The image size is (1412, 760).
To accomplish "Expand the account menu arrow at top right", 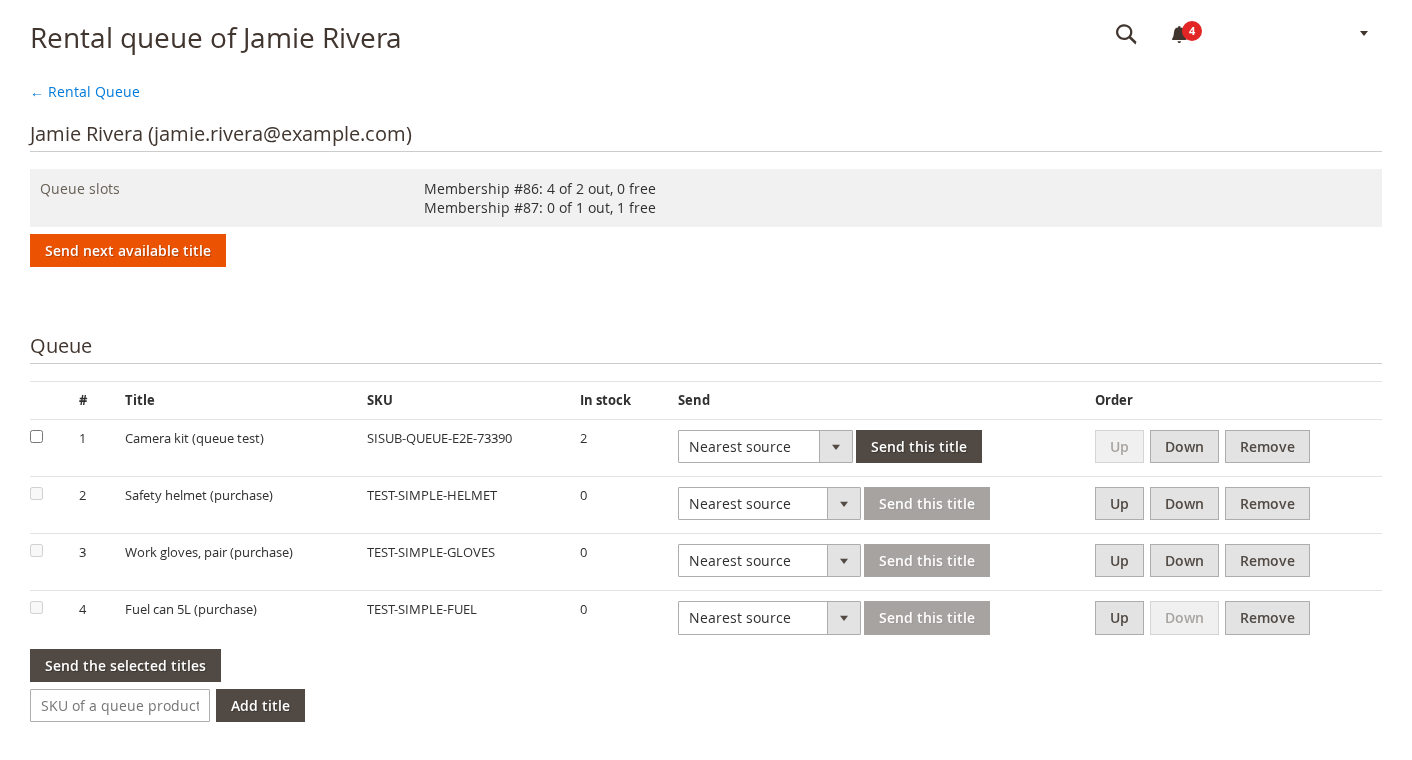I will [x=1364, y=34].
